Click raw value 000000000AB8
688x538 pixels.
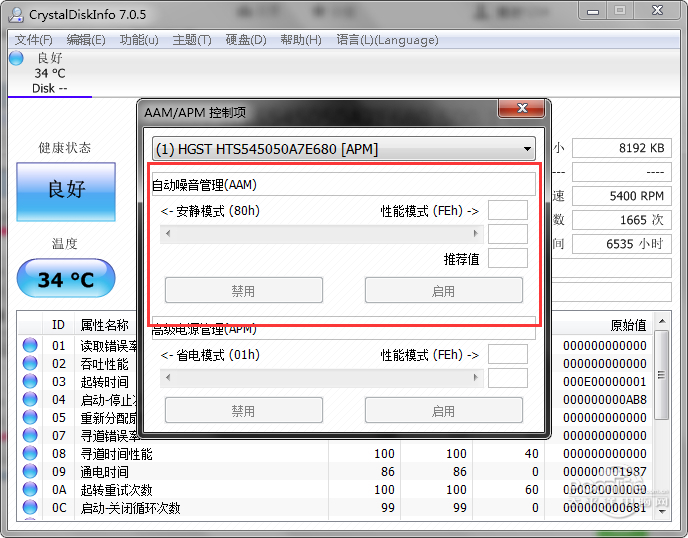click(x=605, y=399)
